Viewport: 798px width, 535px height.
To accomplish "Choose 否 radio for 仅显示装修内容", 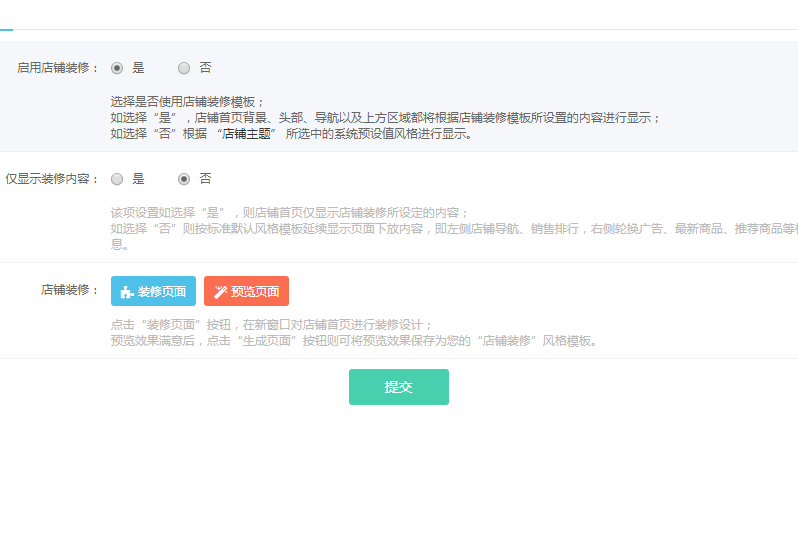I will coord(184,179).
